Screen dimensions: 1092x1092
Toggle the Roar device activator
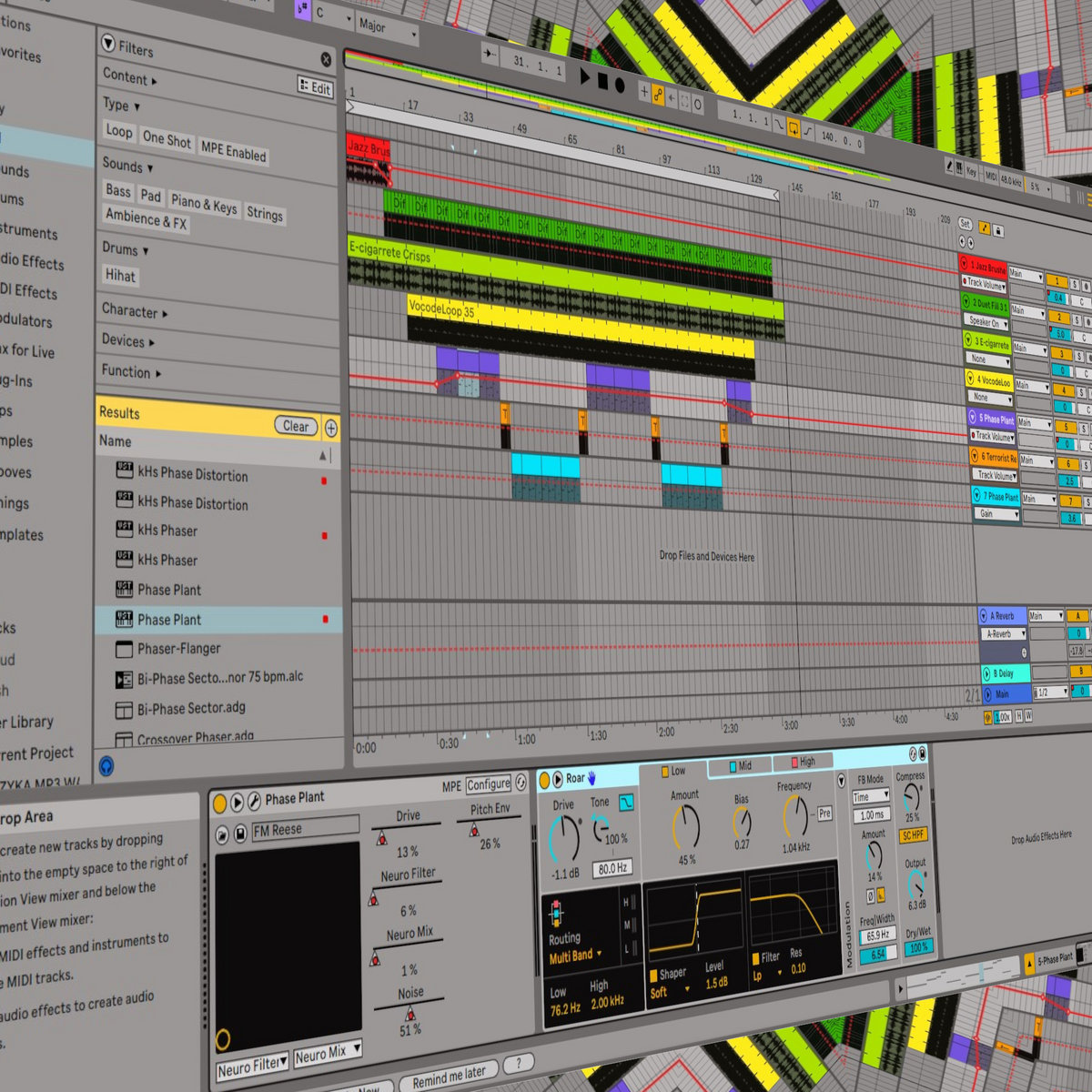pos(544,780)
